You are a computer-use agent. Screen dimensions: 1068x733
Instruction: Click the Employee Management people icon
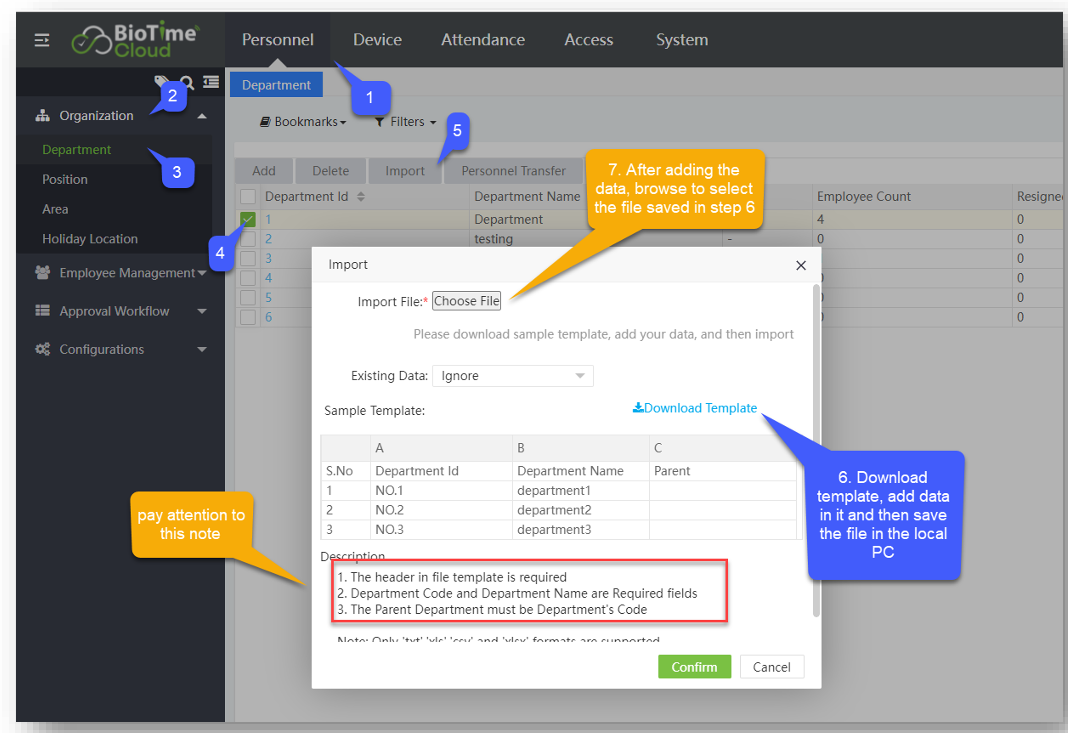(43, 273)
